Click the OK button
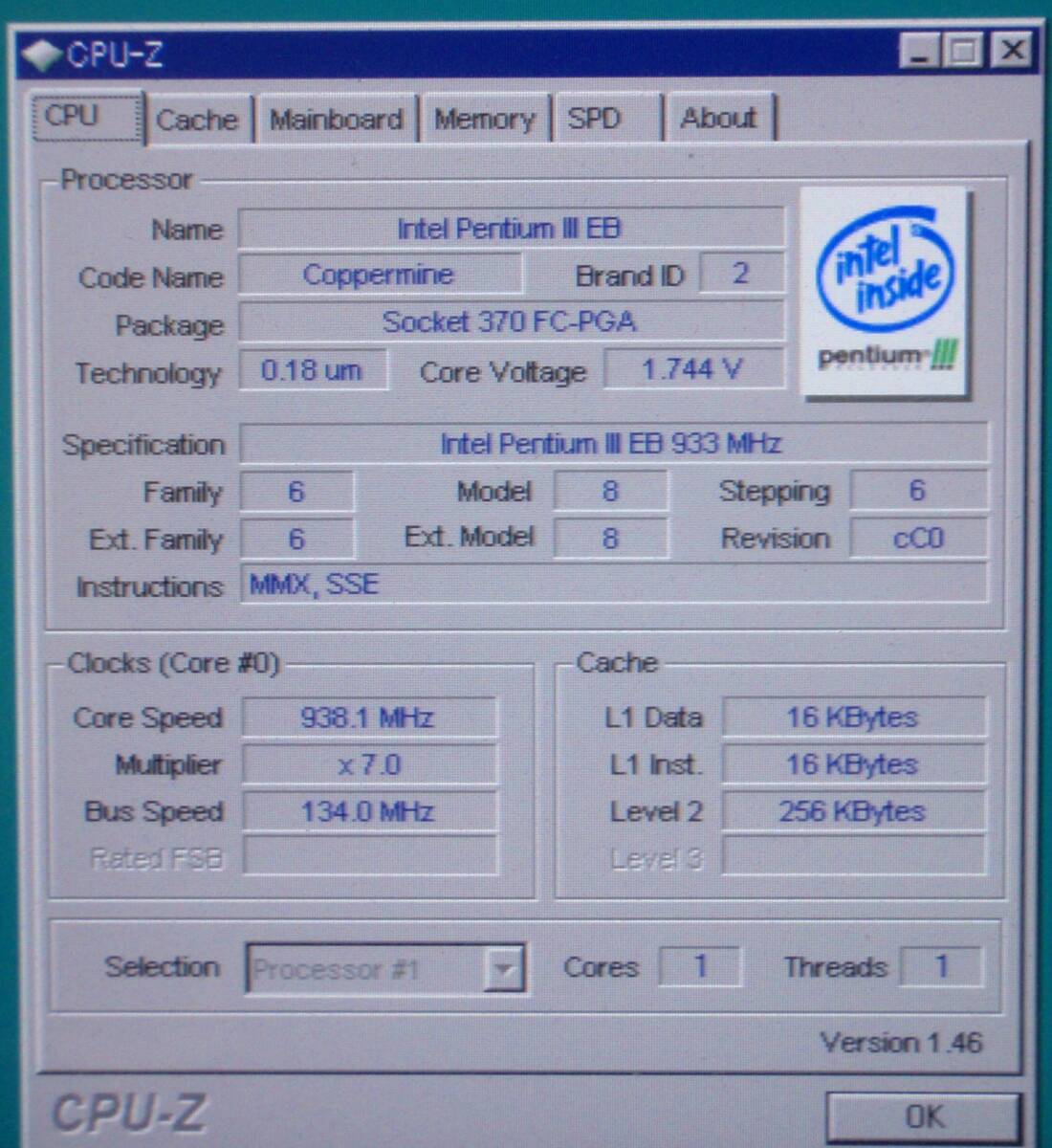The width and height of the screenshot is (1052, 1148). tap(923, 1116)
